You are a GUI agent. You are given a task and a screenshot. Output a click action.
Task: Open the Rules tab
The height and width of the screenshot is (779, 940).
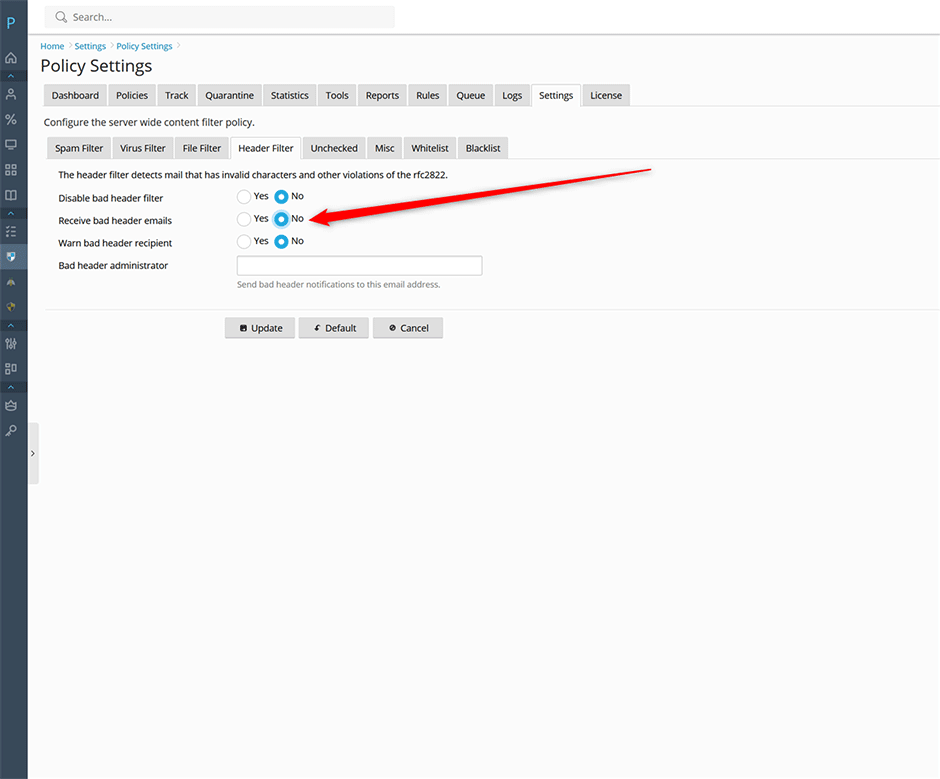pyautogui.click(x=427, y=95)
